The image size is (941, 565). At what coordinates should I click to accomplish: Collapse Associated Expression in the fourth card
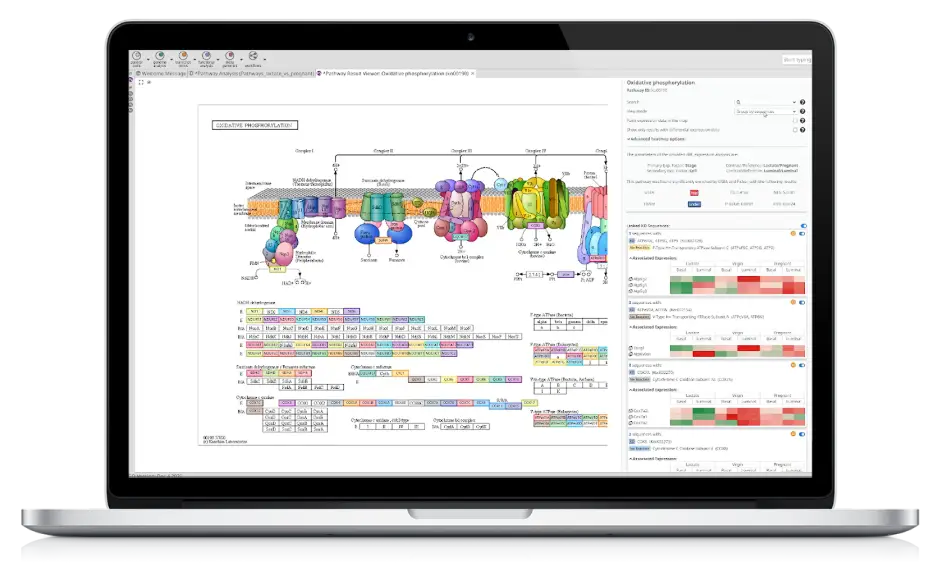click(x=653, y=459)
